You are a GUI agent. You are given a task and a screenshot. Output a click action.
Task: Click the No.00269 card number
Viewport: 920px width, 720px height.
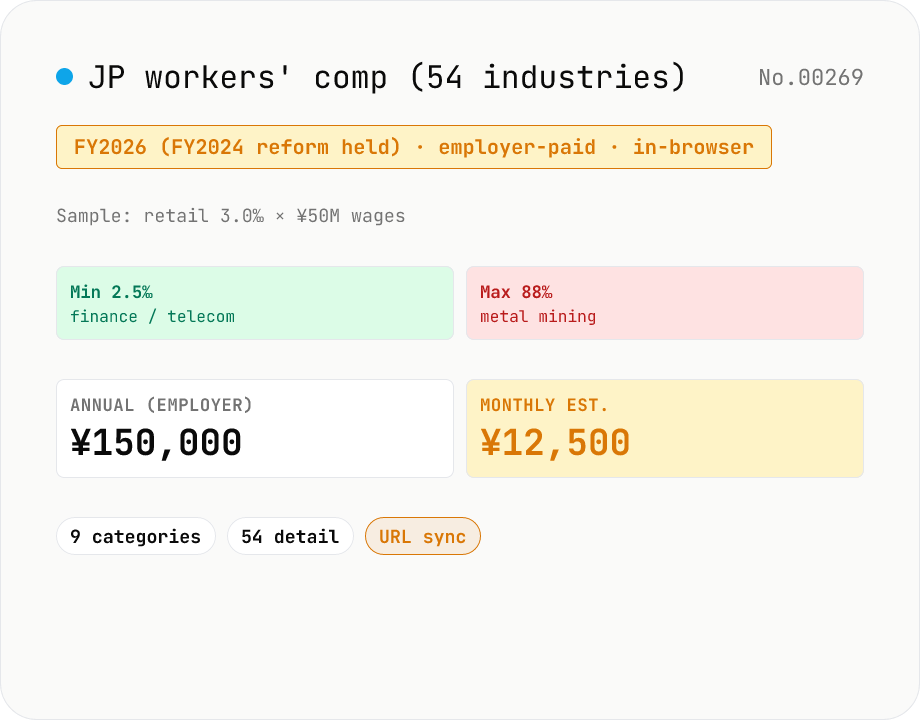811,77
